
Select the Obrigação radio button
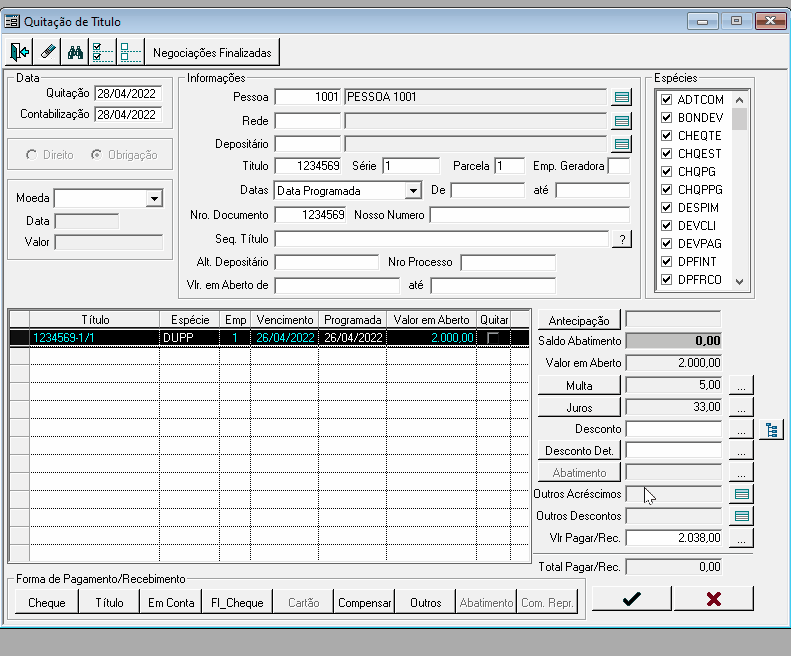[x=96, y=155]
